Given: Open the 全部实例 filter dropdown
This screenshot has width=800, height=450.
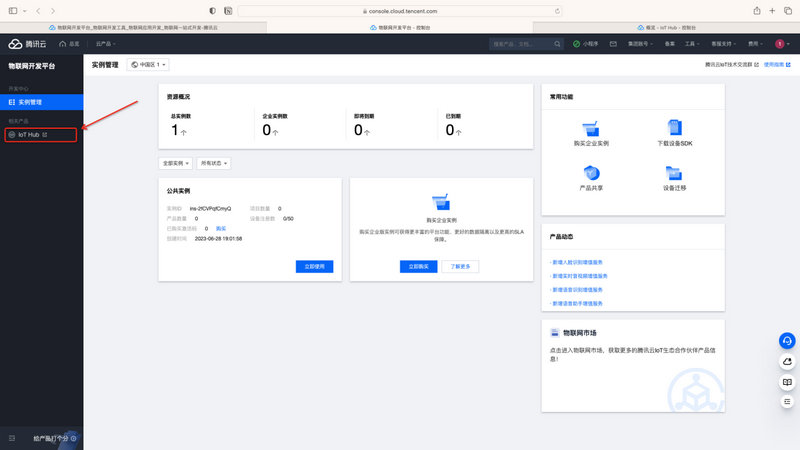Looking at the screenshot, I should tap(175, 162).
